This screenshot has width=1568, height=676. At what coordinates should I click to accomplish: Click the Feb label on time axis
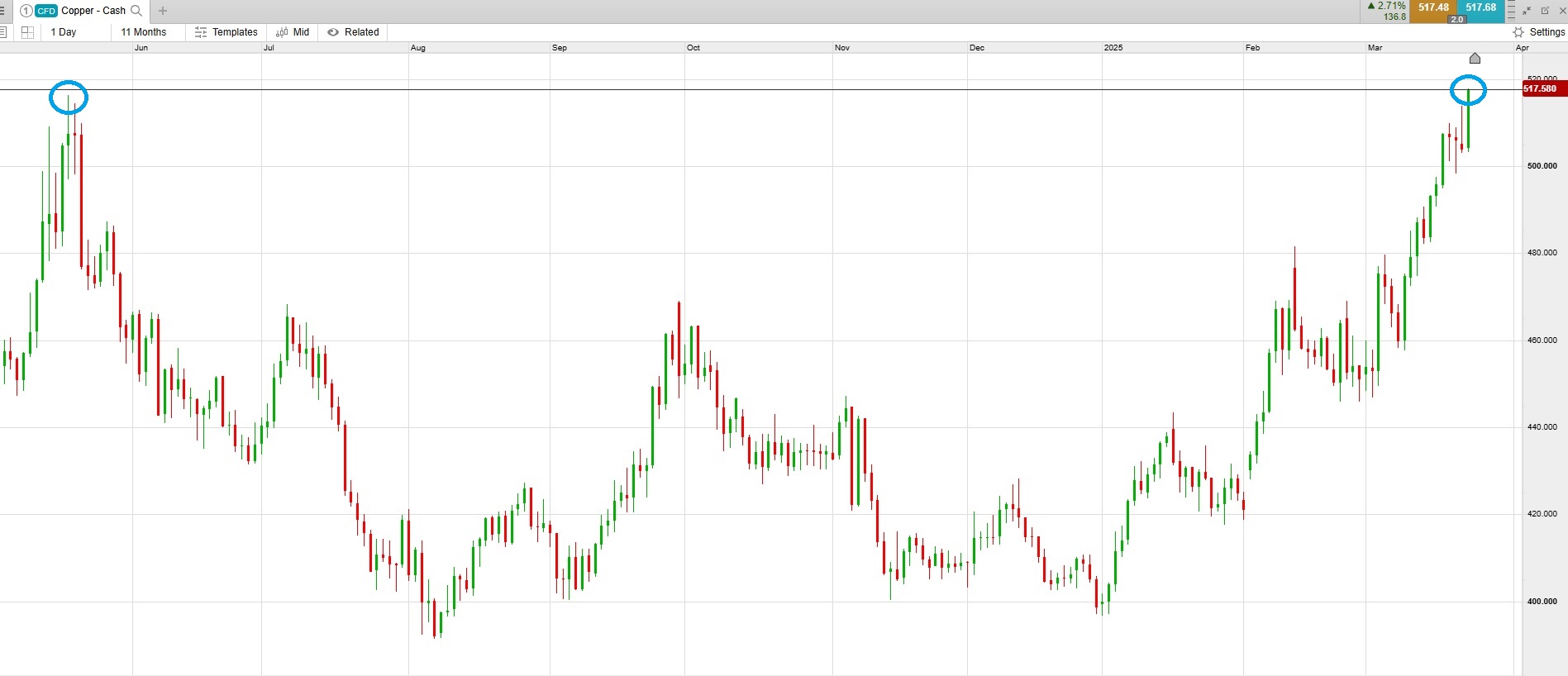(x=1253, y=48)
